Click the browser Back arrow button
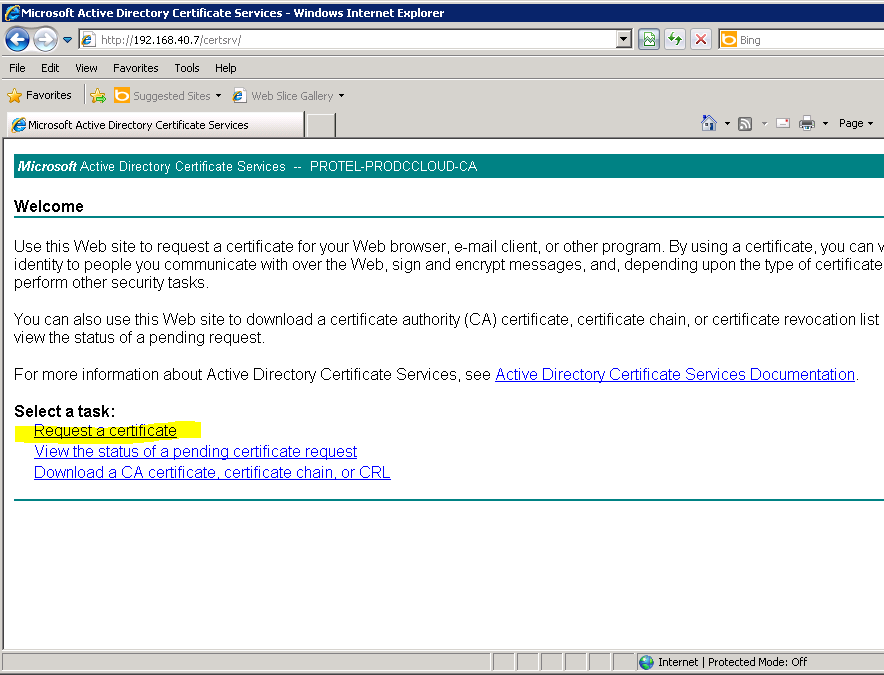 point(17,40)
